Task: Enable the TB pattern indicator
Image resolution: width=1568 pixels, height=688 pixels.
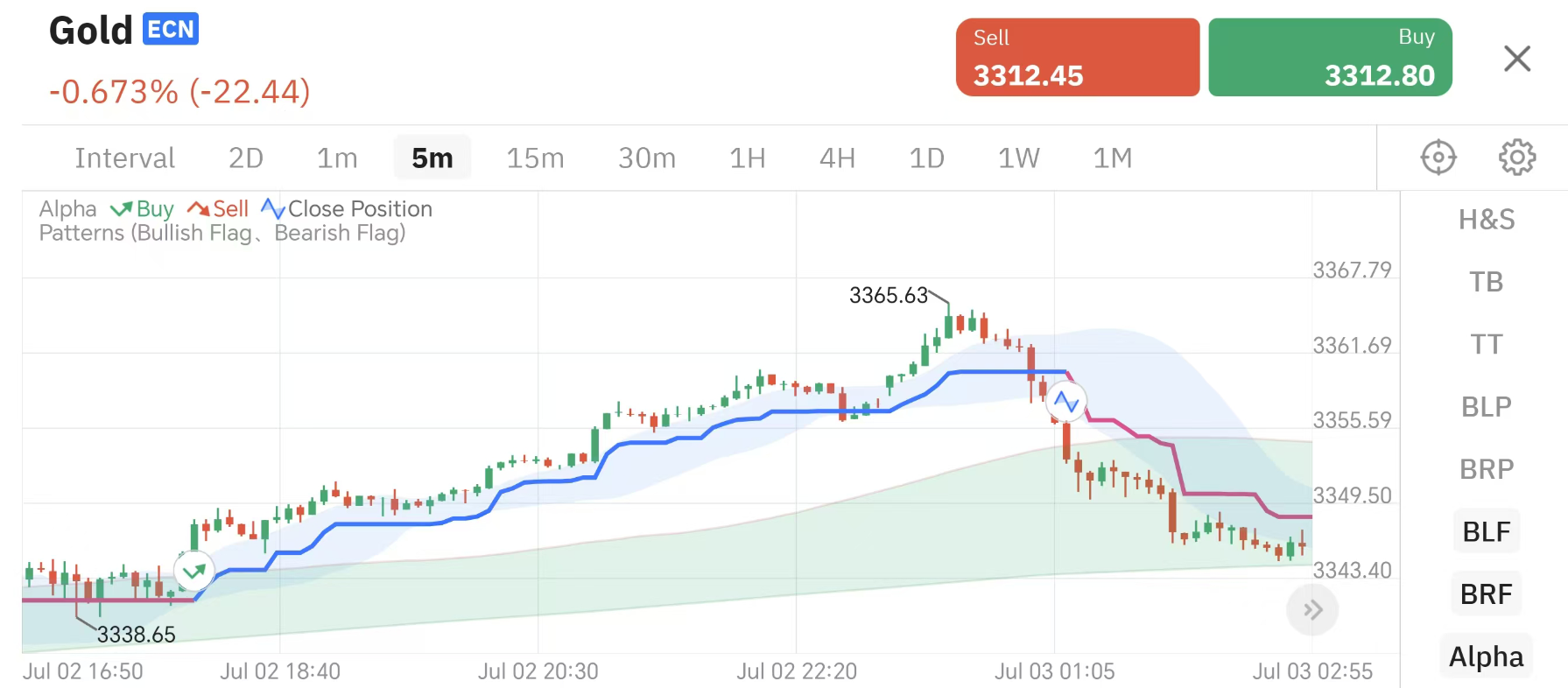Action: click(x=1486, y=282)
